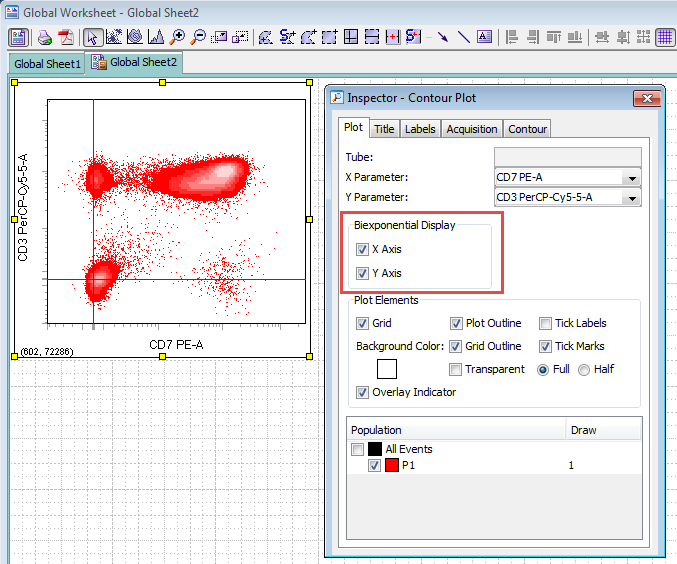Click the zoom in magnifier
Image resolution: width=677 pixels, height=564 pixels.
pos(177,38)
